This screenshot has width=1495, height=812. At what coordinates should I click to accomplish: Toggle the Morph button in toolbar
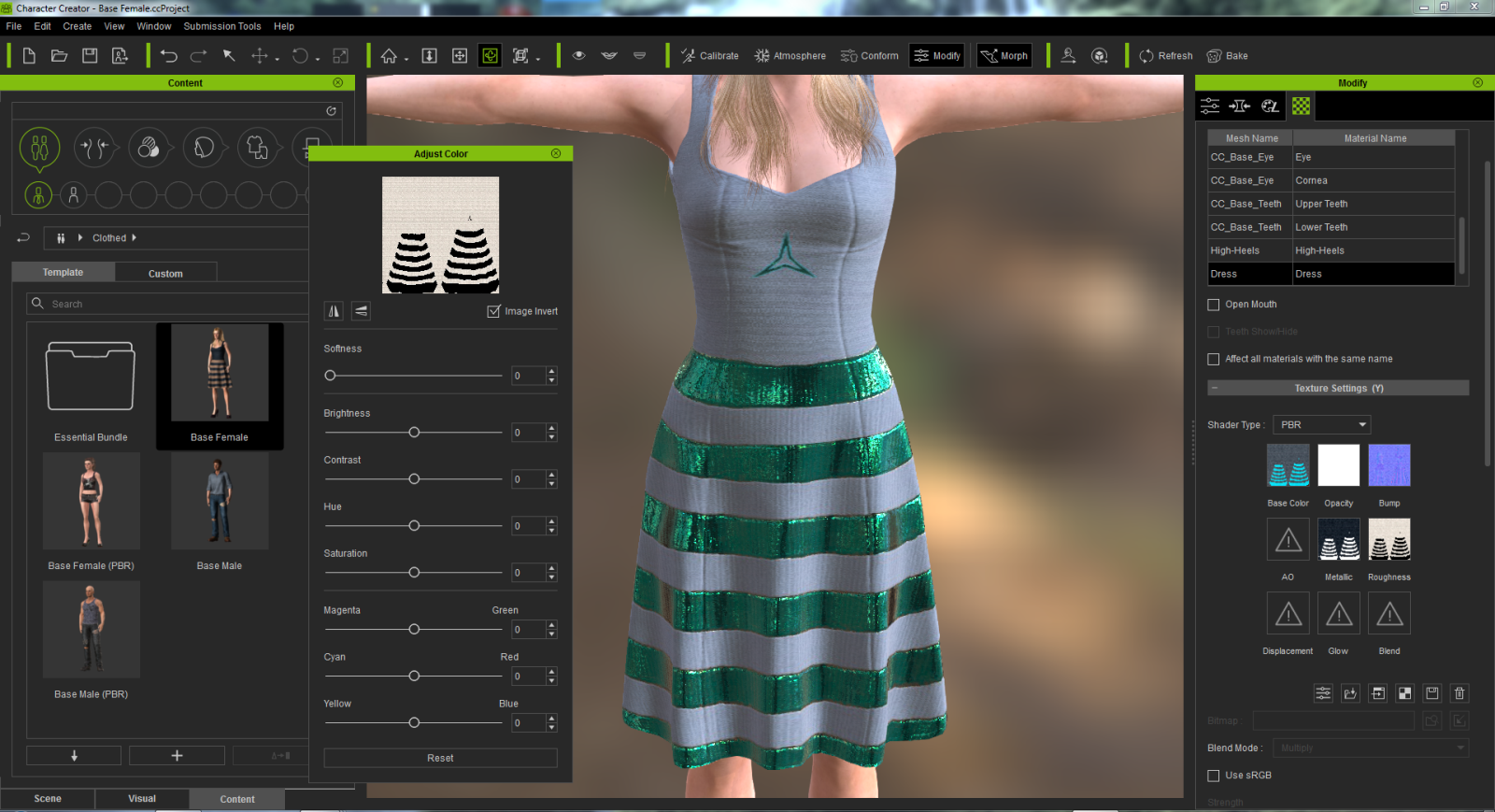1004,56
